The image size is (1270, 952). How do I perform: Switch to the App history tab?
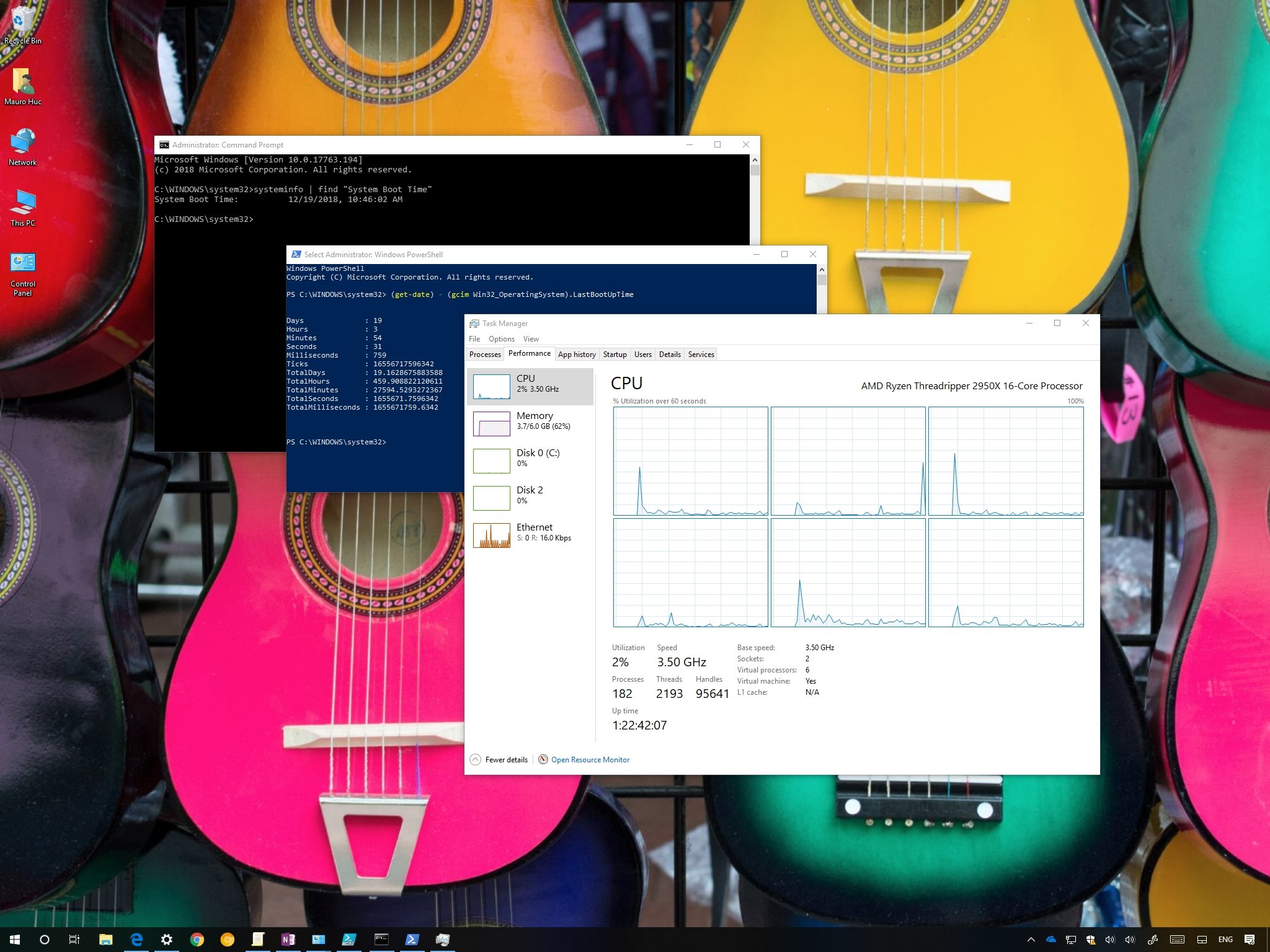[577, 355]
